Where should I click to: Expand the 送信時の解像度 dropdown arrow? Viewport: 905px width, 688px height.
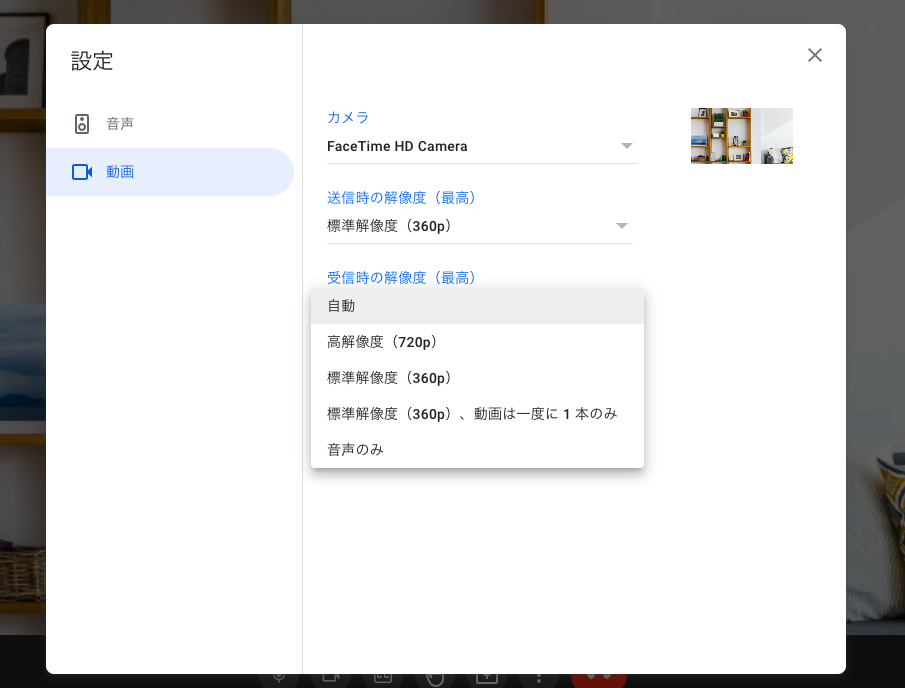(x=622, y=226)
